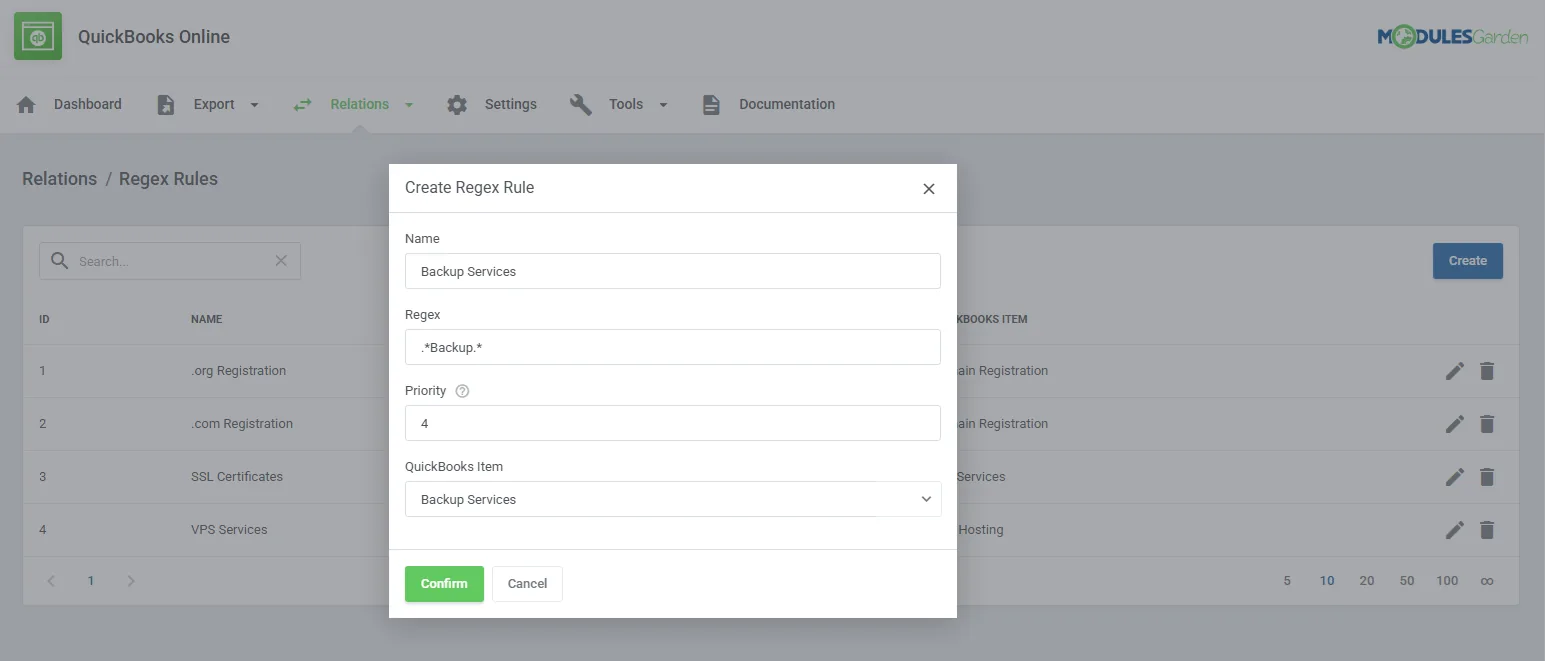
Task: Click the Search input box
Action: point(170,261)
